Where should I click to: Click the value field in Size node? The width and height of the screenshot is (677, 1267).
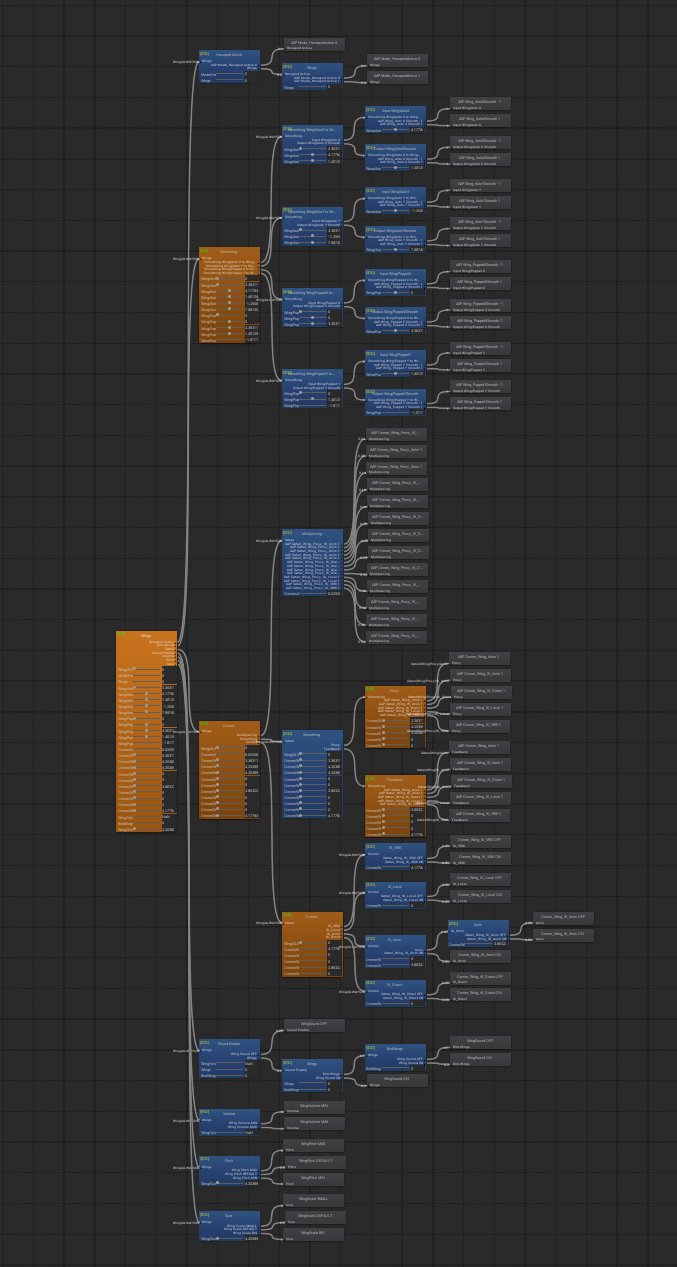(252, 1238)
